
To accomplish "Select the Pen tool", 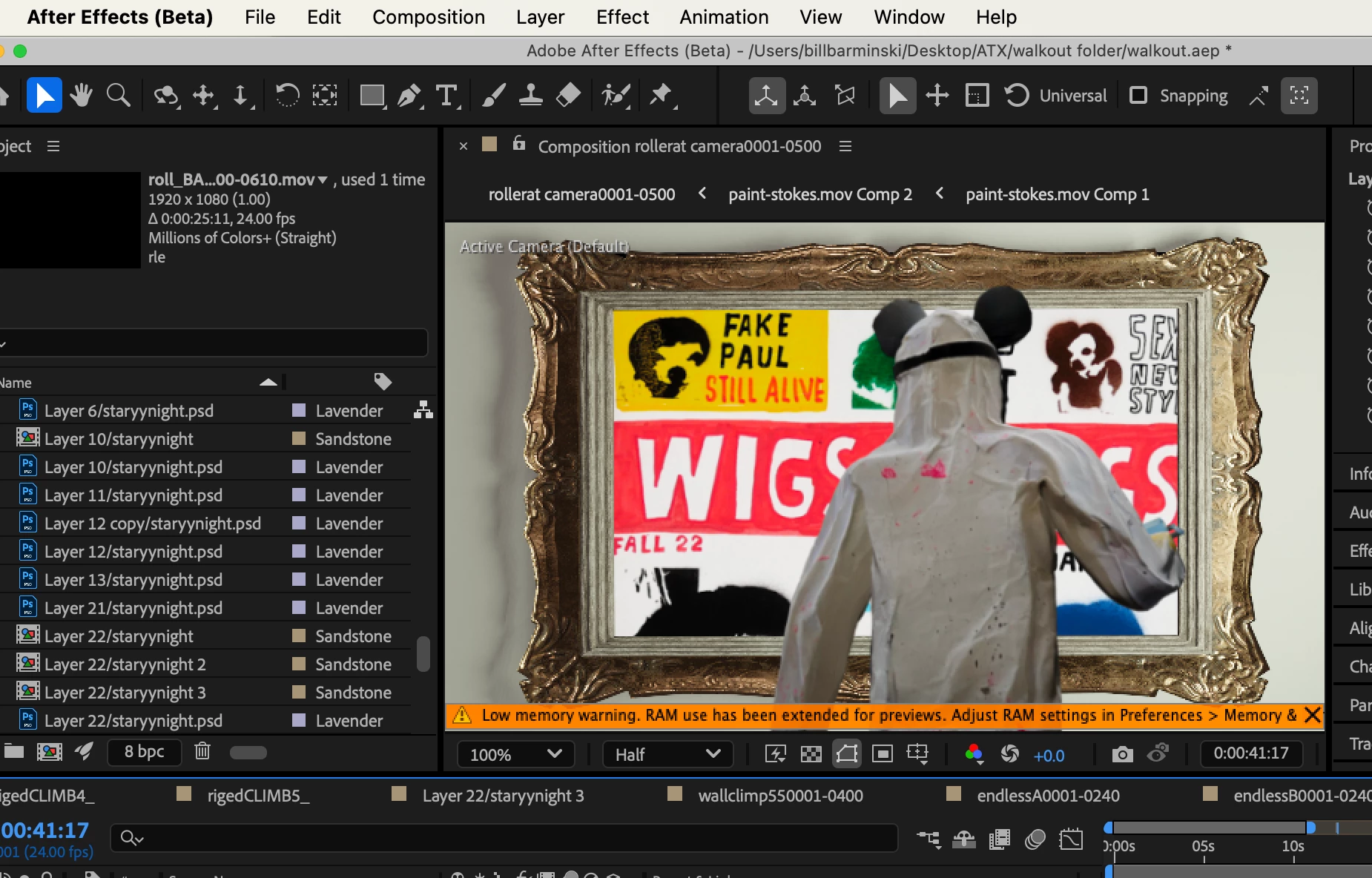I will tap(409, 96).
